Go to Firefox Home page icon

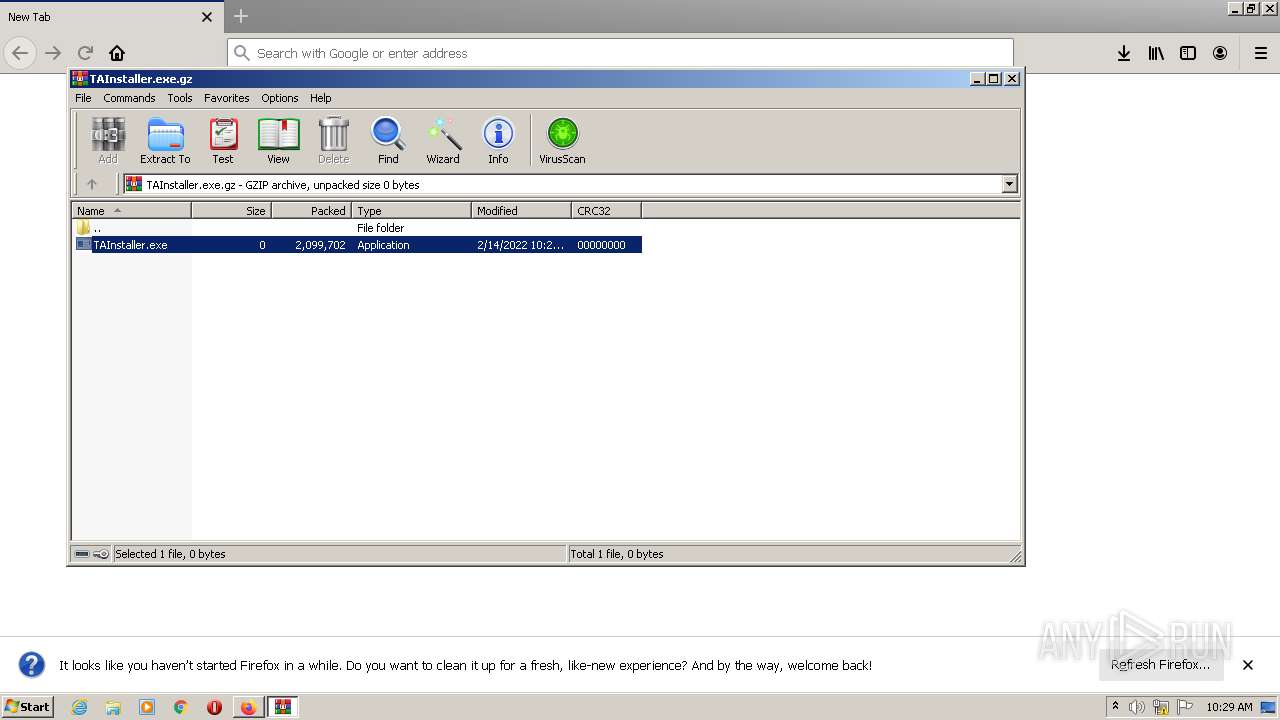[117, 53]
